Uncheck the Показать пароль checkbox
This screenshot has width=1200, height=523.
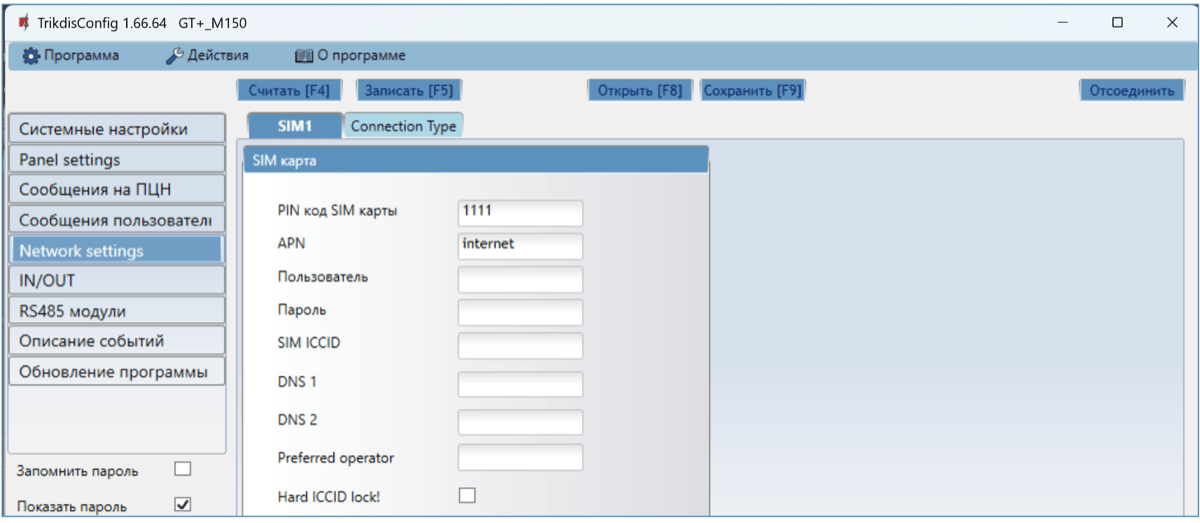tap(182, 505)
